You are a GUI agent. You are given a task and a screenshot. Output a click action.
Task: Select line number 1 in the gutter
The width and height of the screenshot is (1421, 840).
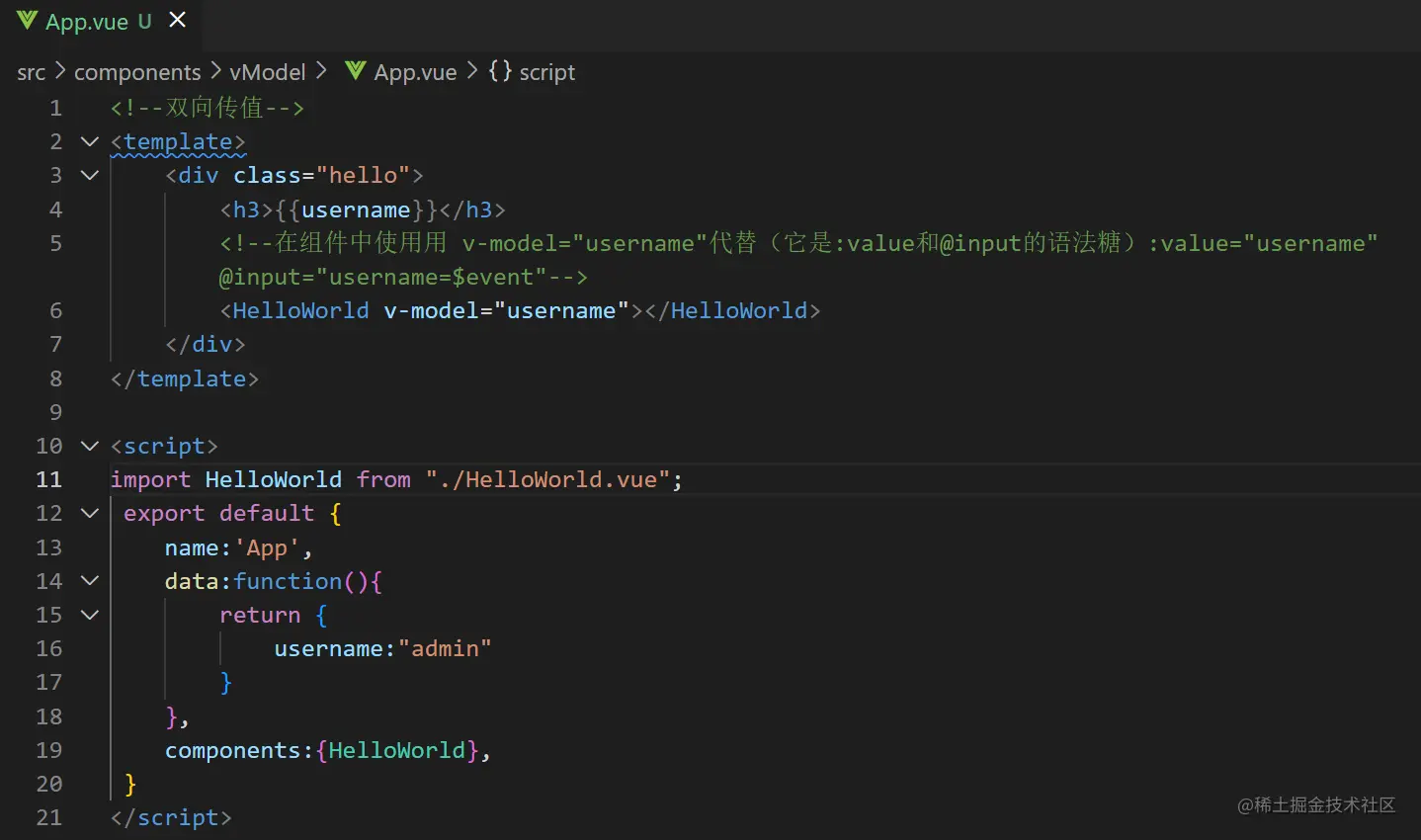point(55,108)
